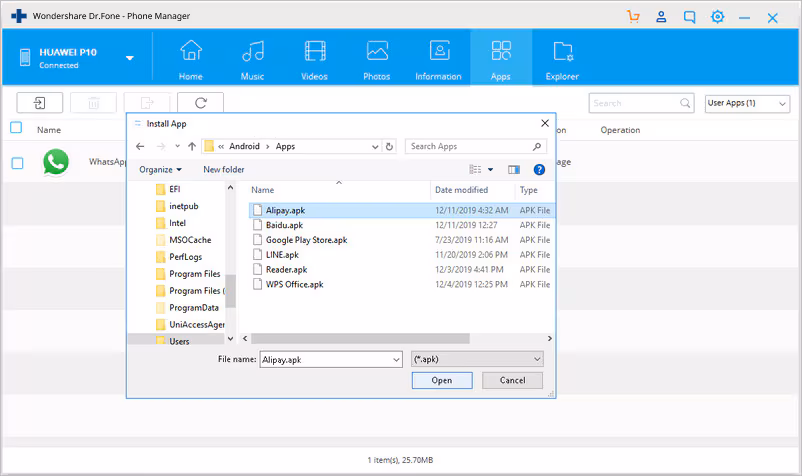Click the scroll up arrow of folder tree
802x476 pixels.
pos(230,188)
